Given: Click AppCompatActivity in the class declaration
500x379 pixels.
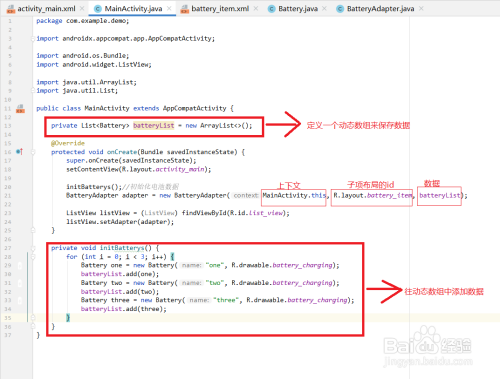Looking at the screenshot, I should (195, 108).
